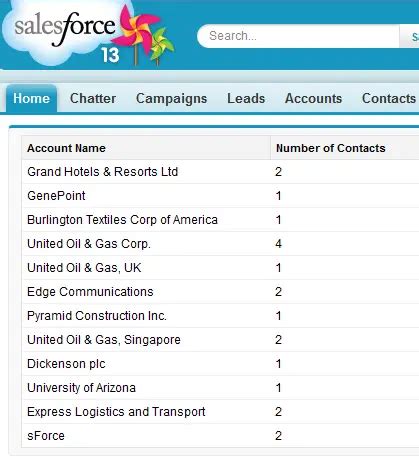Click Burlington Textiles Corp of America
The height and width of the screenshot is (461, 419).
click(122, 220)
